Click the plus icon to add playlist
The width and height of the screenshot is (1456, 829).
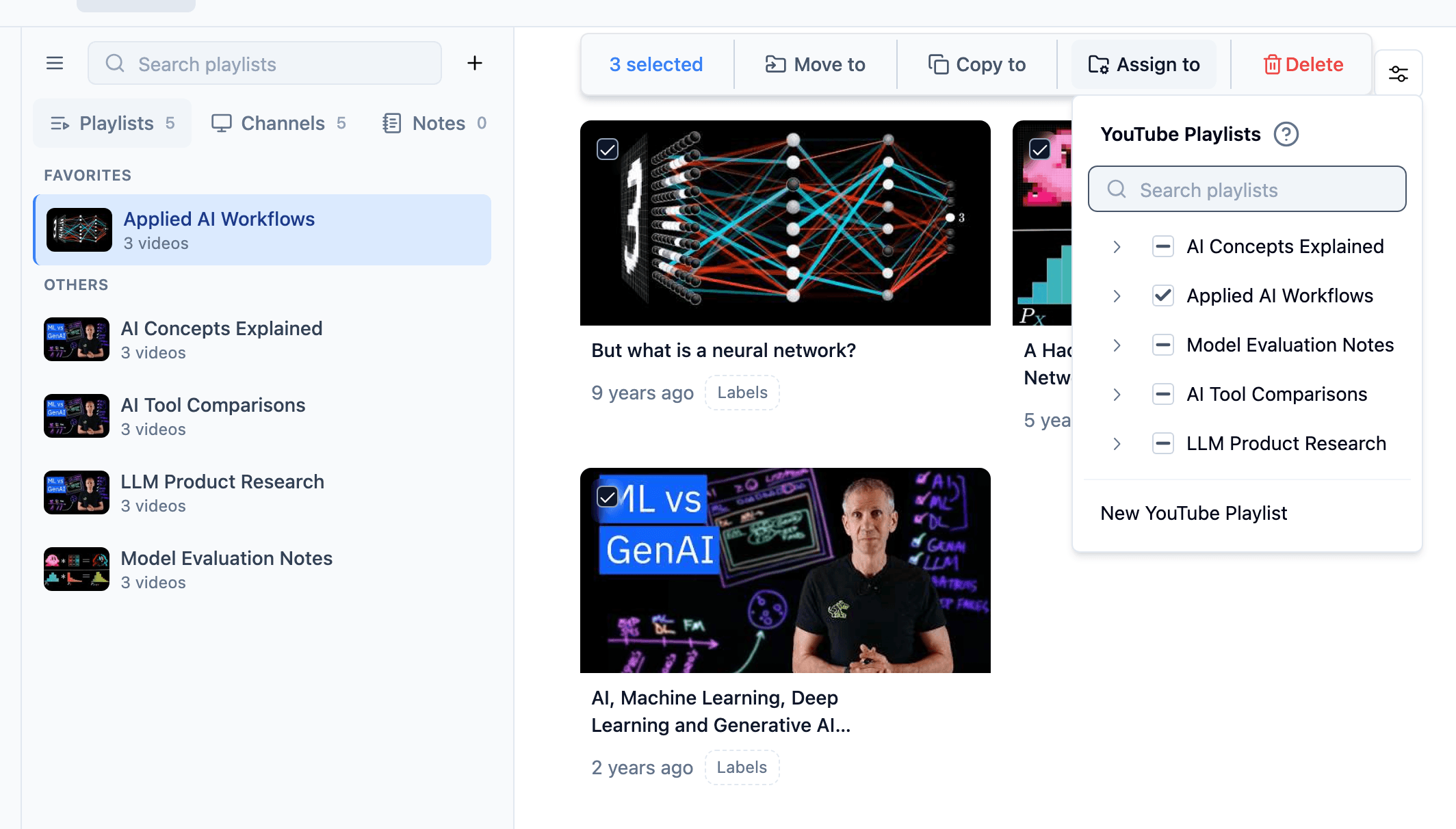pyautogui.click(x=475, y=64)
